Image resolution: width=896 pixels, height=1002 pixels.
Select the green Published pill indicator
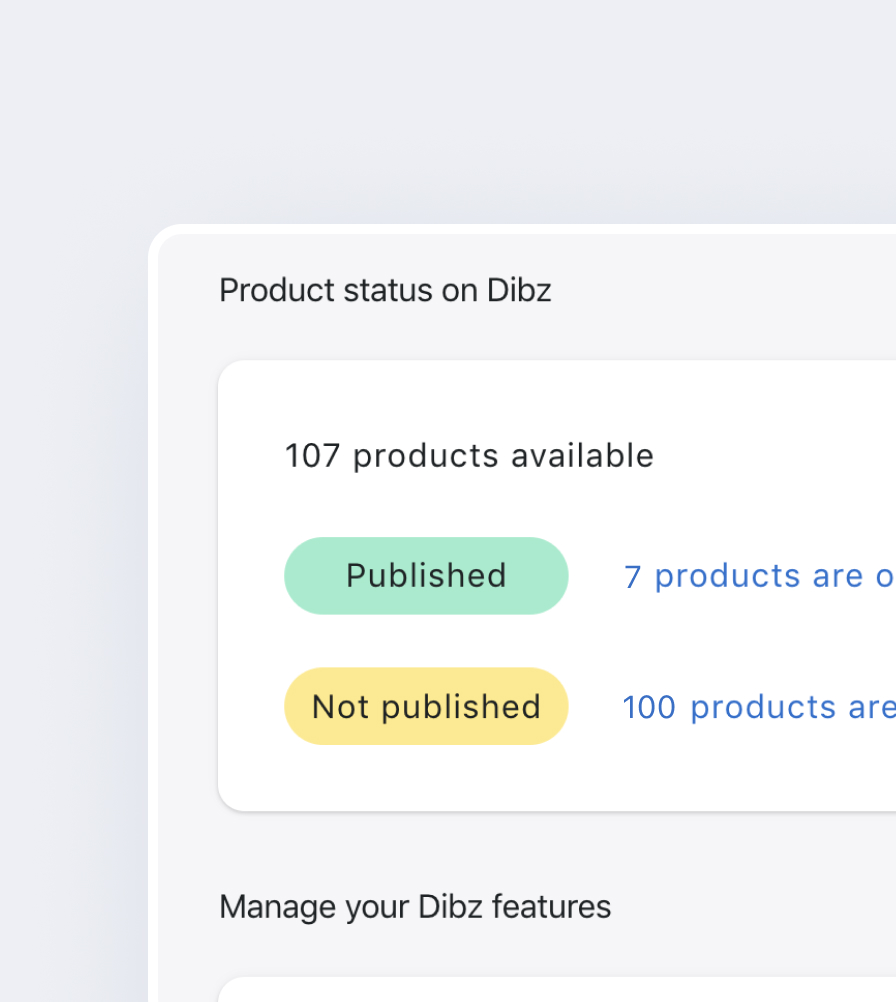tap(425, 575)
